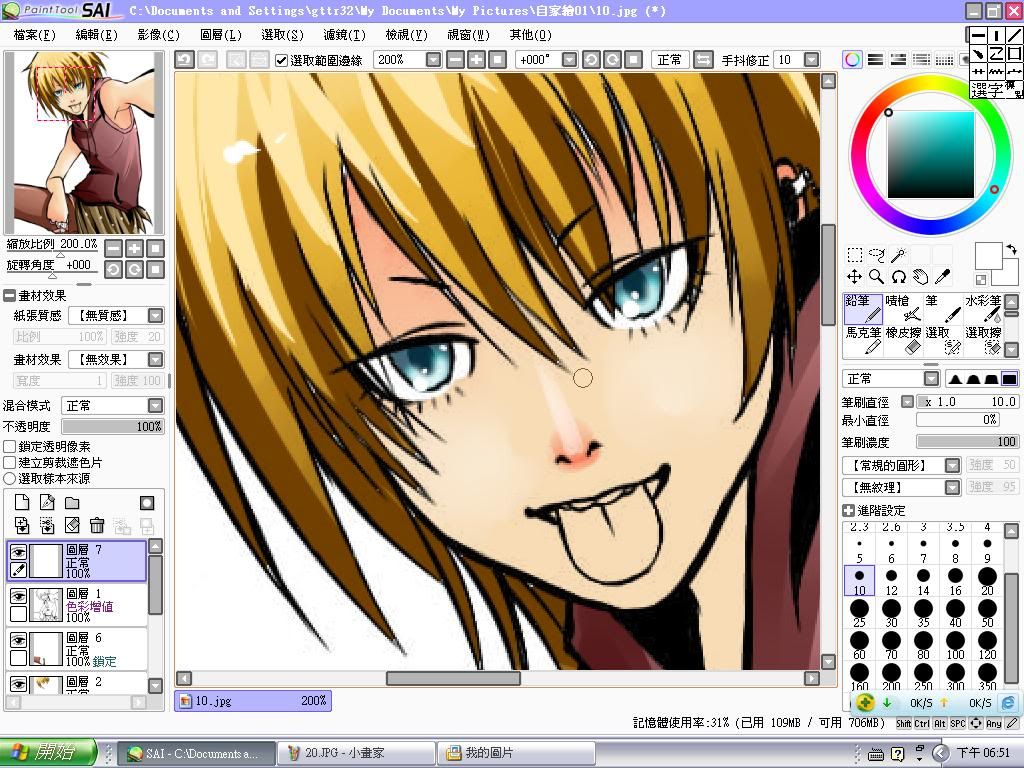Show the color wheel panel icon

click(852, 60)
